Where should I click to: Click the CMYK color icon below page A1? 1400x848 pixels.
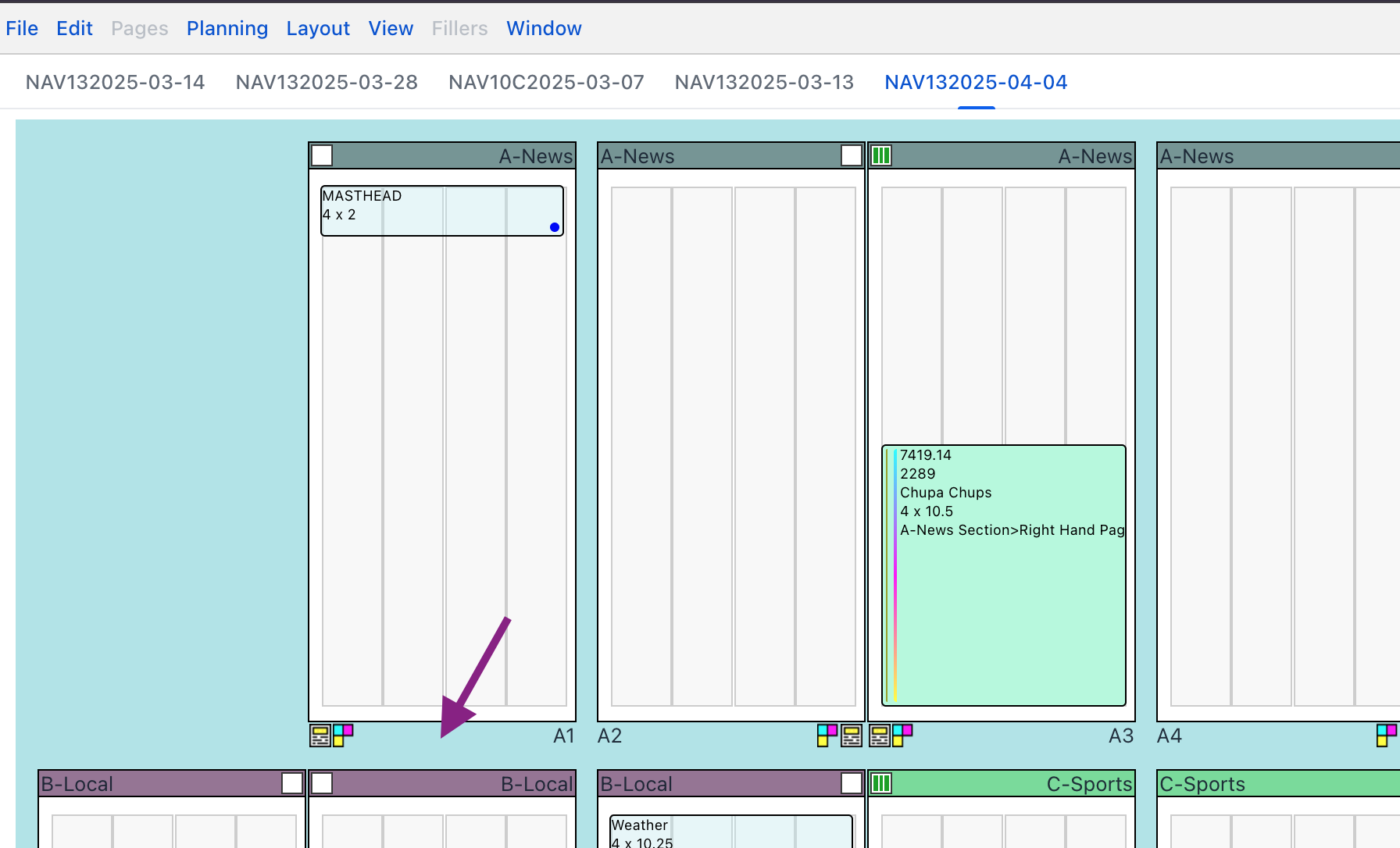tap(343, 735)
